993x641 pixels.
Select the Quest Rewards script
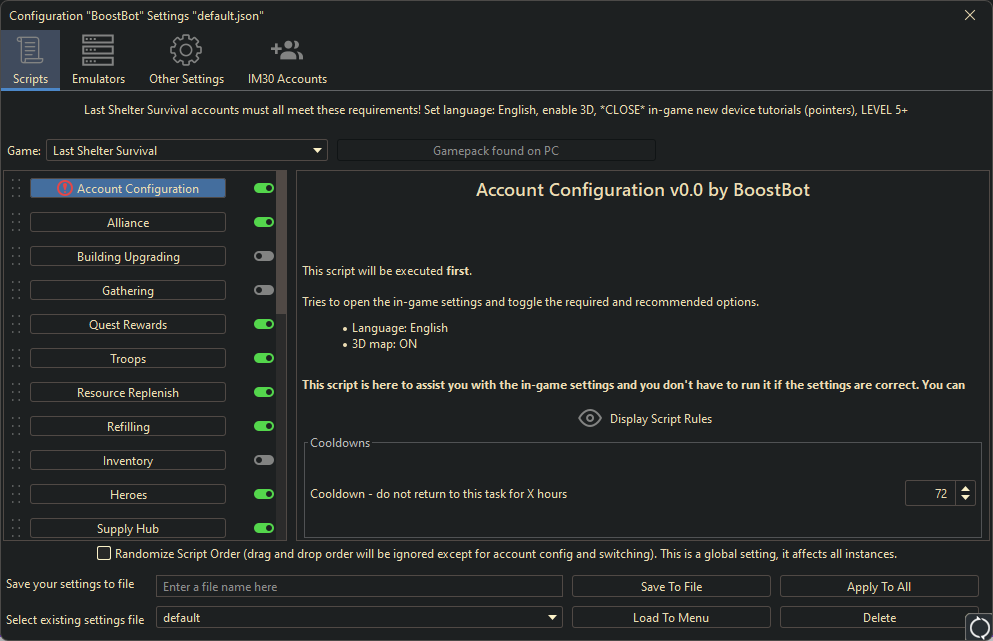coord(127,324)
